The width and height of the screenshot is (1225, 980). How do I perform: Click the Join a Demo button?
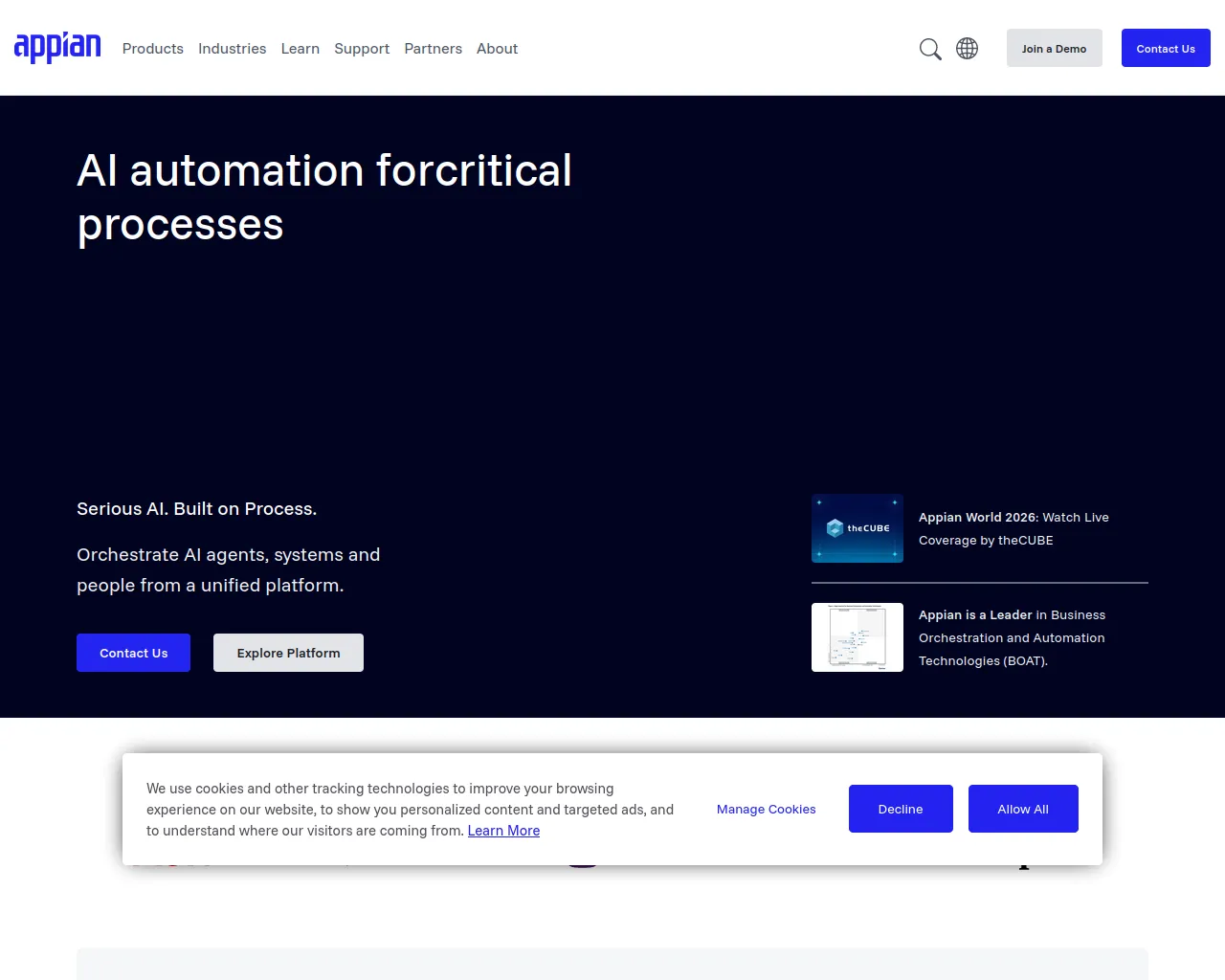coord(1054,48)
